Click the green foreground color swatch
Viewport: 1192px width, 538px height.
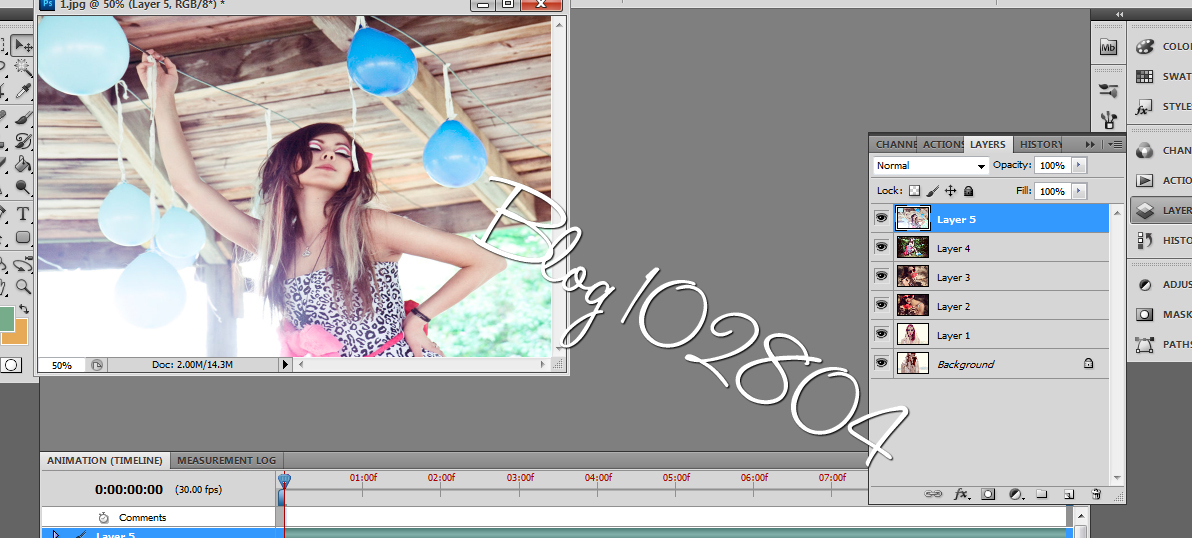click(6, 318)
